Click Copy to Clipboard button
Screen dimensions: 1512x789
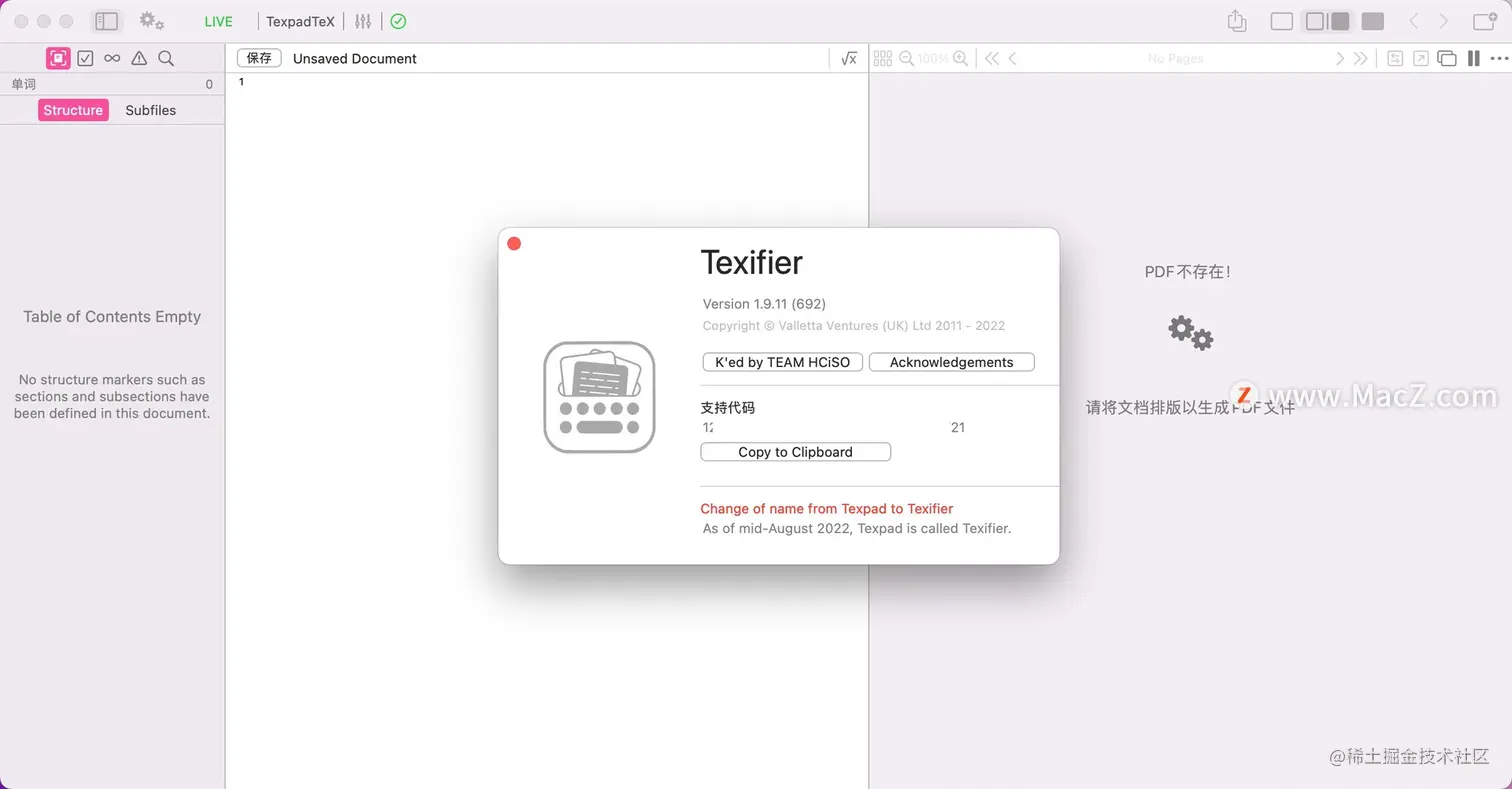796,452
